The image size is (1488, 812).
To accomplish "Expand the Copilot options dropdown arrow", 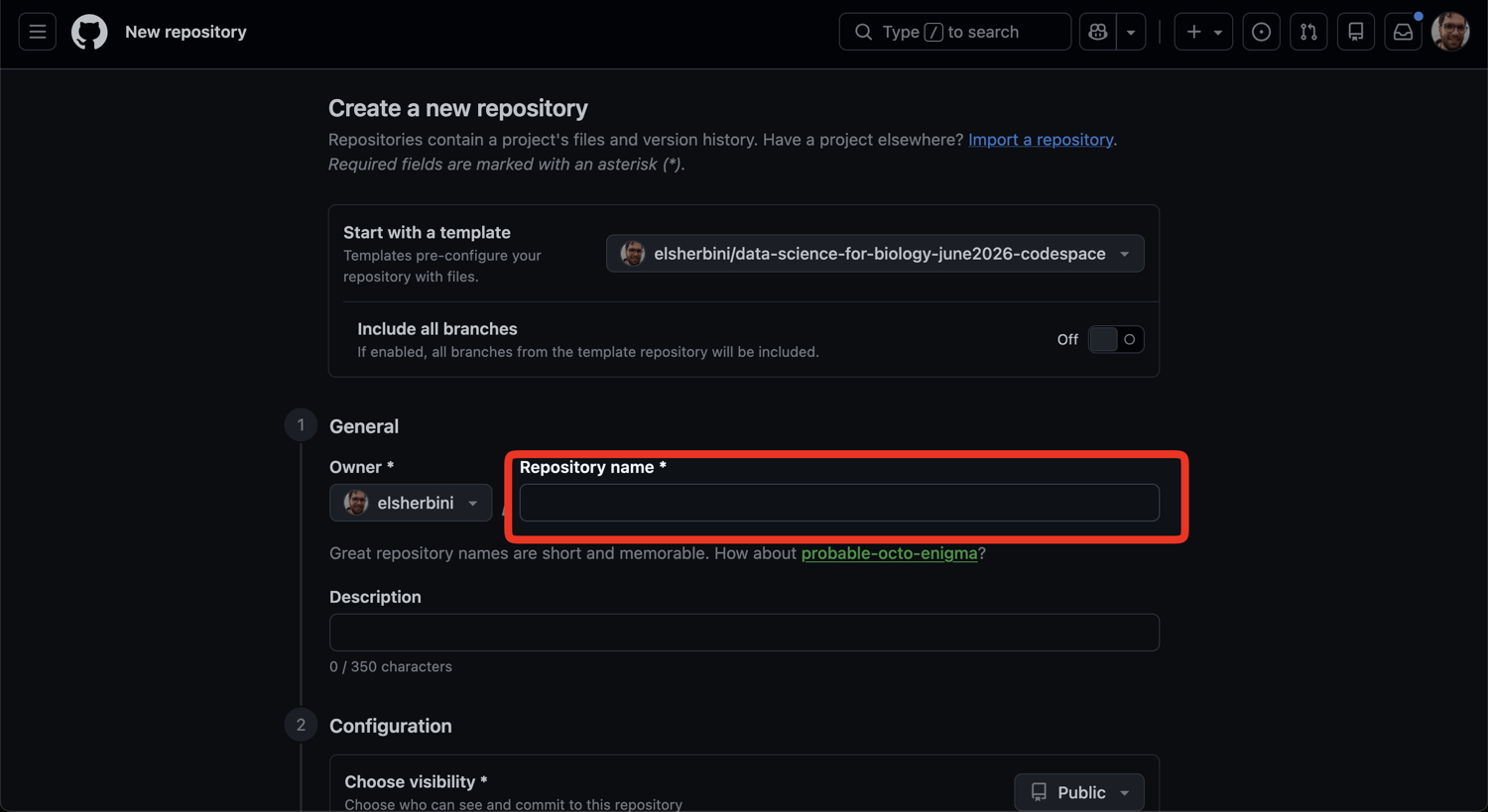I will [x=1131, y=32].
